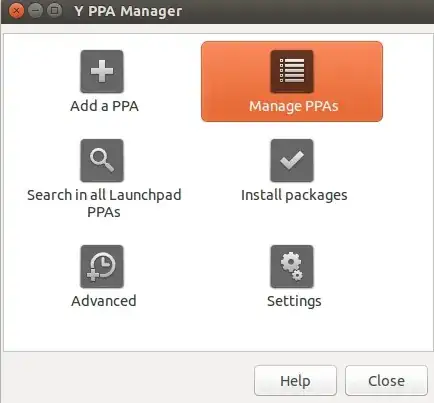The width and height of the screenshot is (434, 403).
Task: Open the Settings gears icon
Action: (x=292, y=267)
